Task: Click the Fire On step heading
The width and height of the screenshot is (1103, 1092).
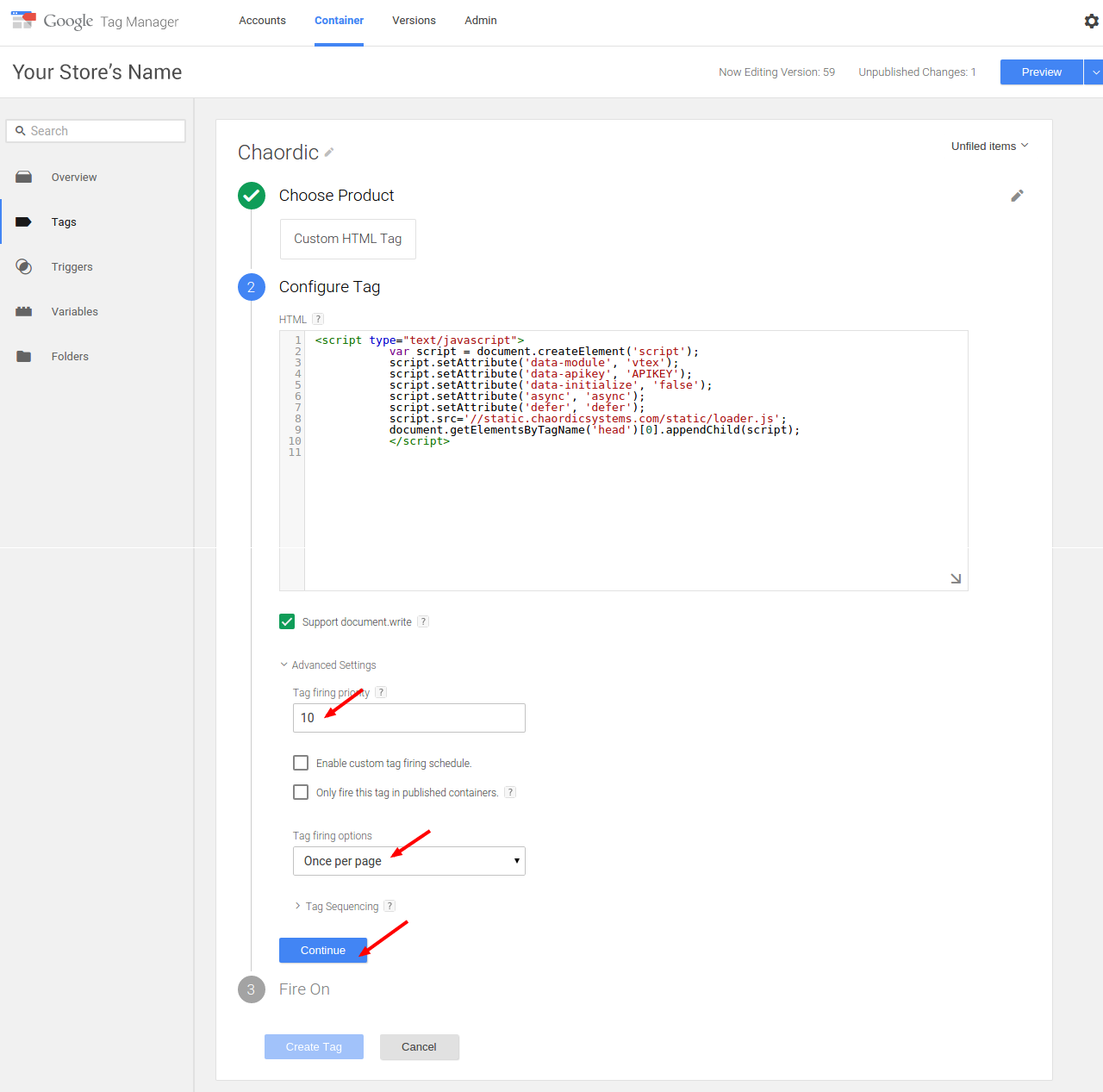Action: click(x=304, y=989)
